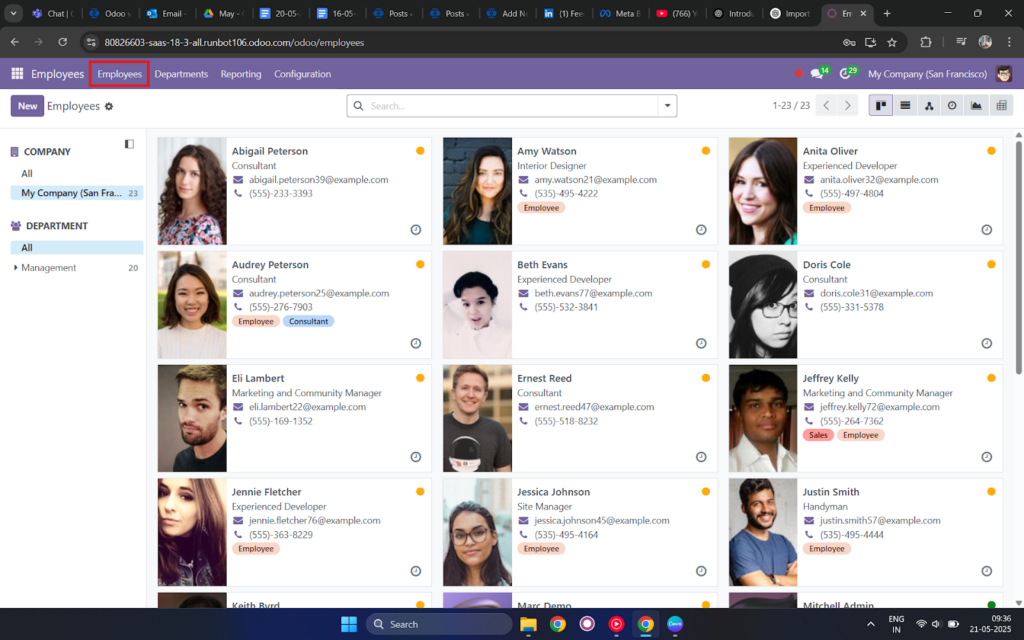Open activity clock on Abigail Peterson card

[415, 230]
